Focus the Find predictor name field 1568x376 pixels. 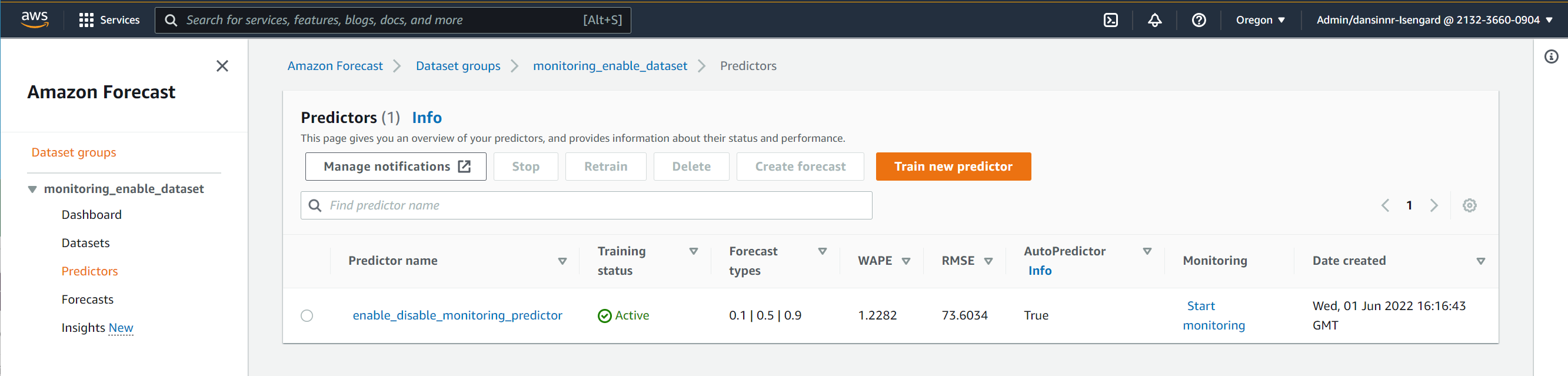pos(586,205)
